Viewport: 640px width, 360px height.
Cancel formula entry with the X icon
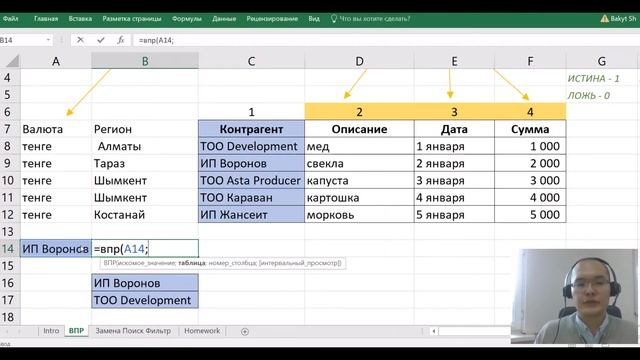point(80,40)
